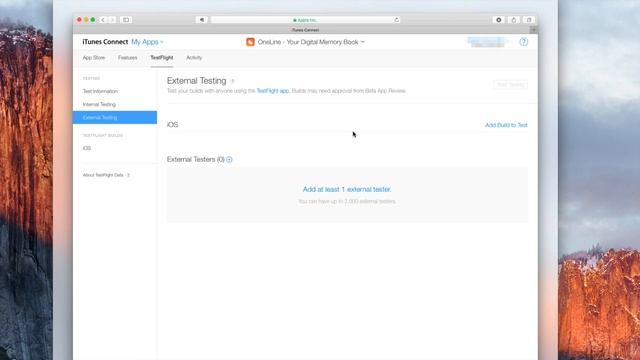
Task: Click iTunes Connect title
Action: [x=105, y=42]
